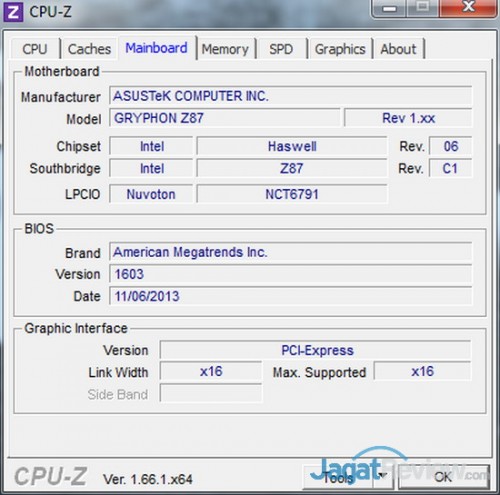Click the CPU-Z window title text
The height and width of the screenshot is (495, 500).
click(50, 12)
